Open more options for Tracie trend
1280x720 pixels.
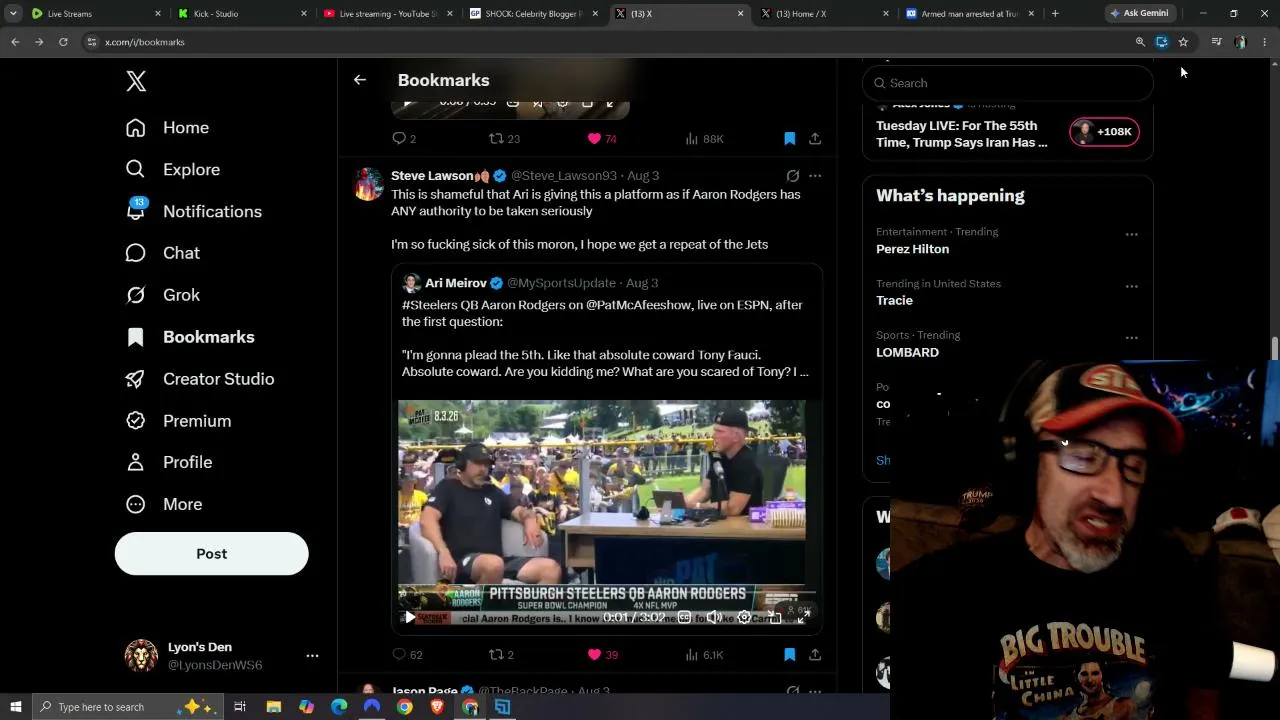coord(1131,286)
